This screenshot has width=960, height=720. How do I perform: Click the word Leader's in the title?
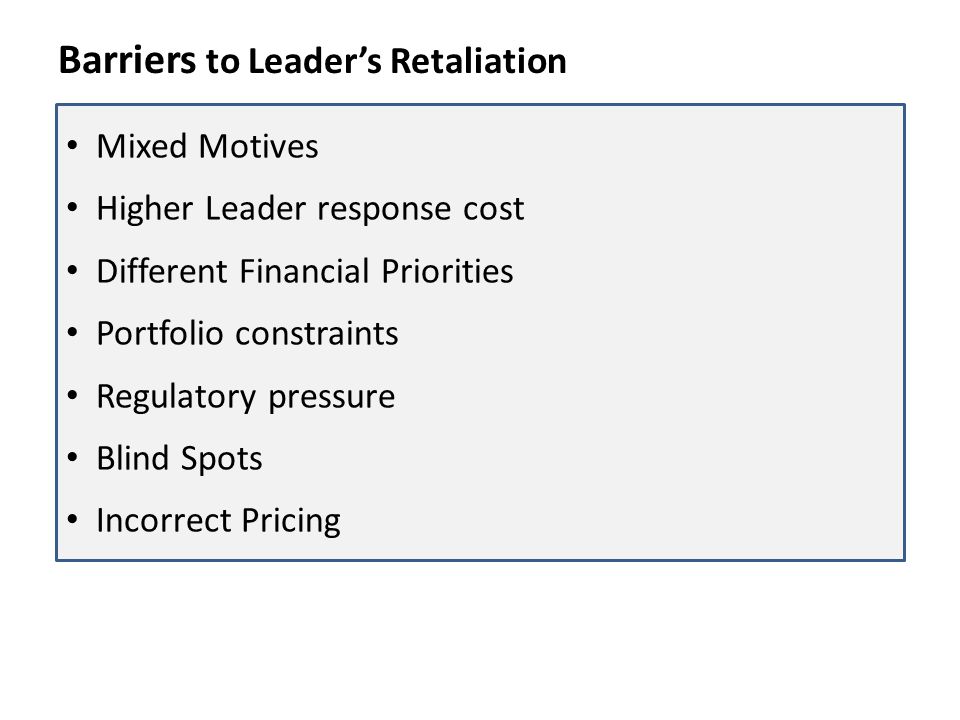click(315, 61)
